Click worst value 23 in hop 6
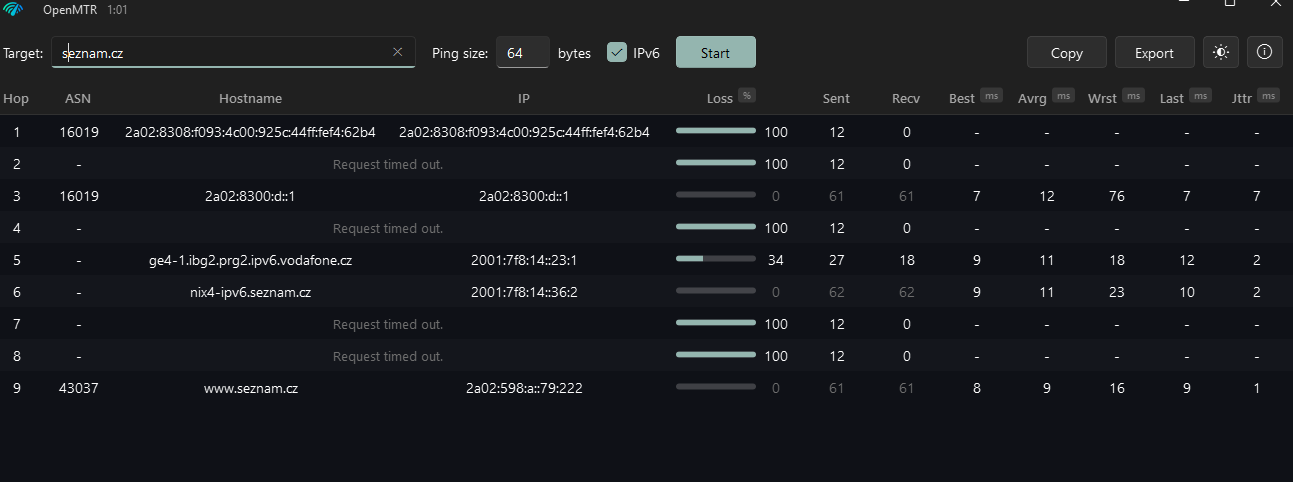The height and width of the screenshot is (482, 1293). [x=1116, y=292]
